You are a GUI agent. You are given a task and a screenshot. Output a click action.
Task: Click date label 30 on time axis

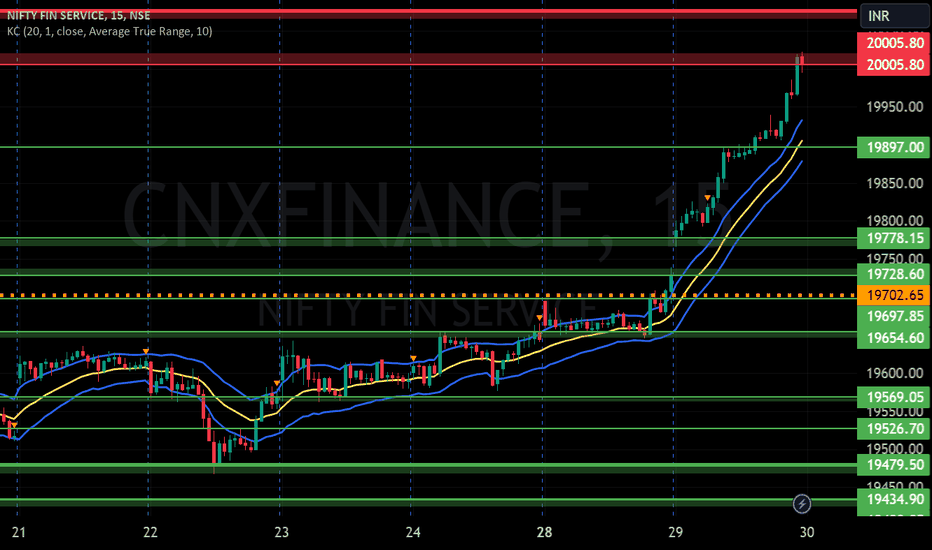point(807,532)
